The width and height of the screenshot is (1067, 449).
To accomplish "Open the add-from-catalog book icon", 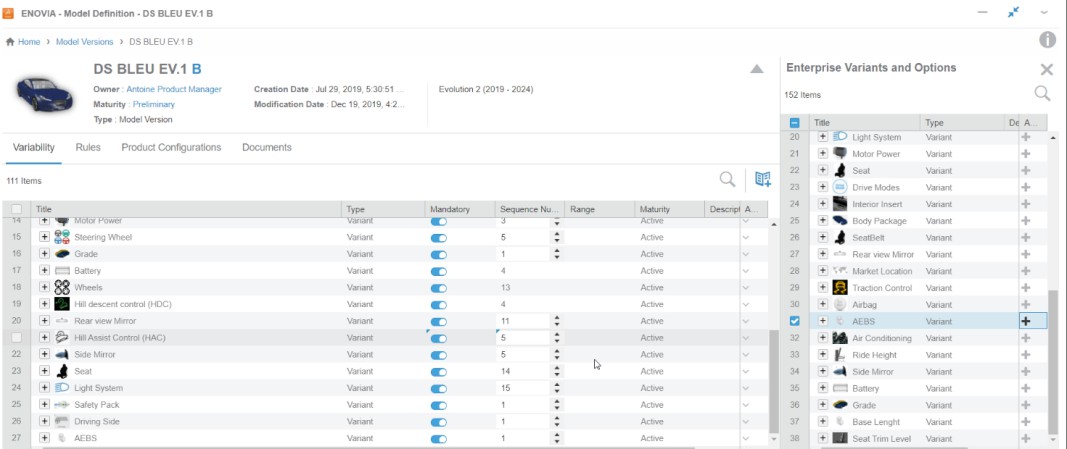I will pyautogui.click(x=763, y=179).
